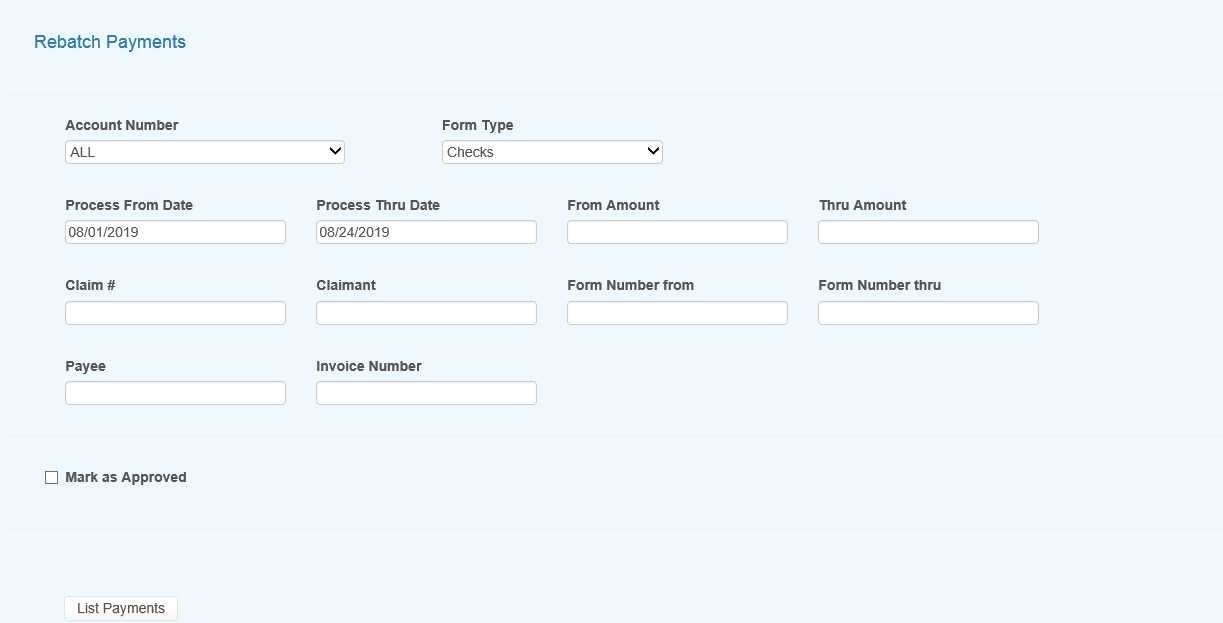Enable the Mark as Approved checkbox

[52, 478]
